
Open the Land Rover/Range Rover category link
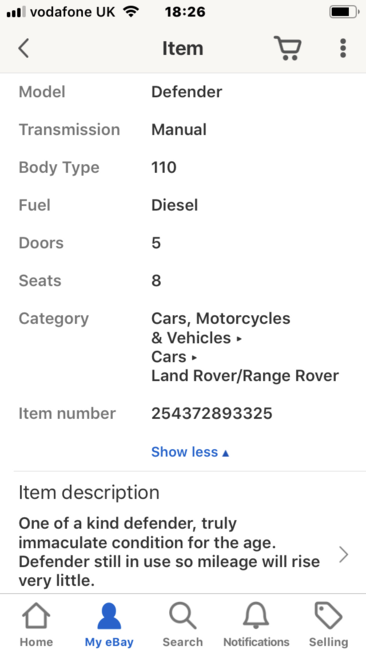click(245, 376)
